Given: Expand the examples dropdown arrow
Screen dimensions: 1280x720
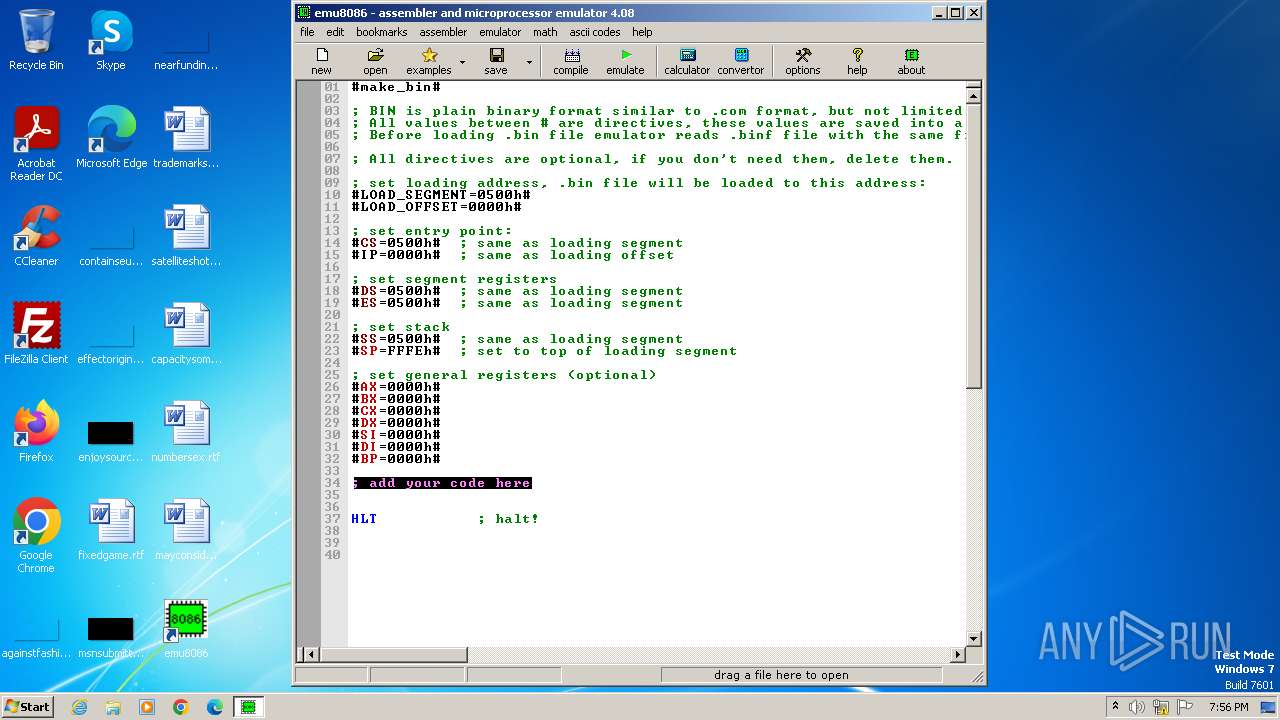Looking at the screenshot, I should pyautogui.click(x=462, y=62).
